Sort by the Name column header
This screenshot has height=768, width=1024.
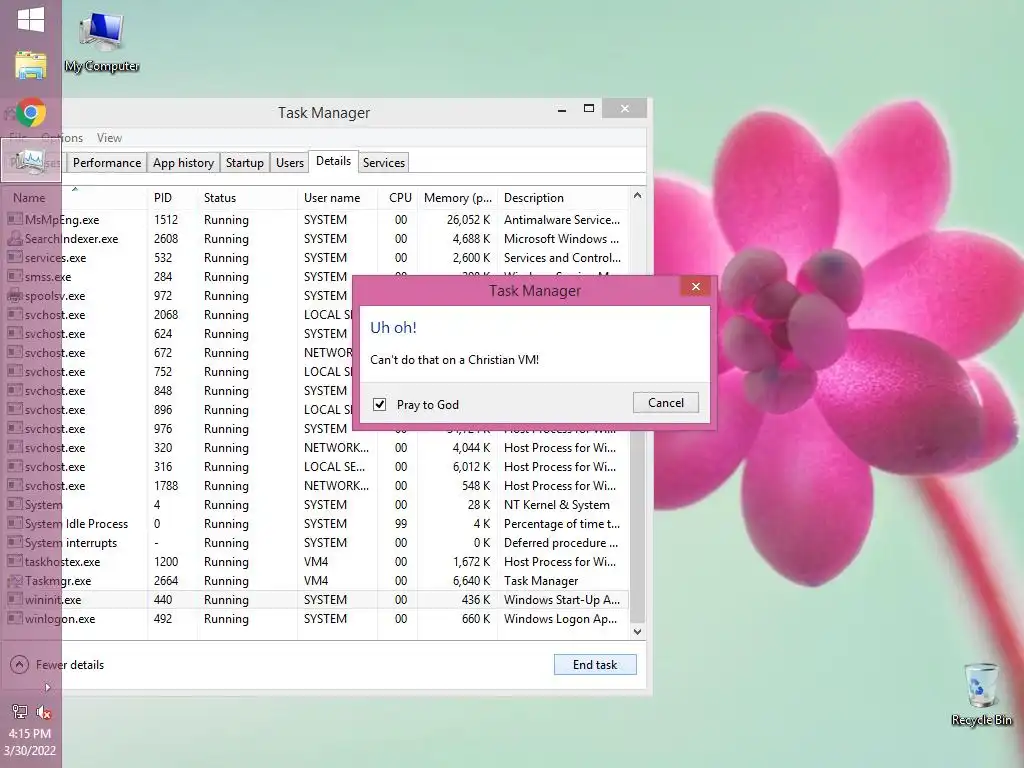point(77,198)
